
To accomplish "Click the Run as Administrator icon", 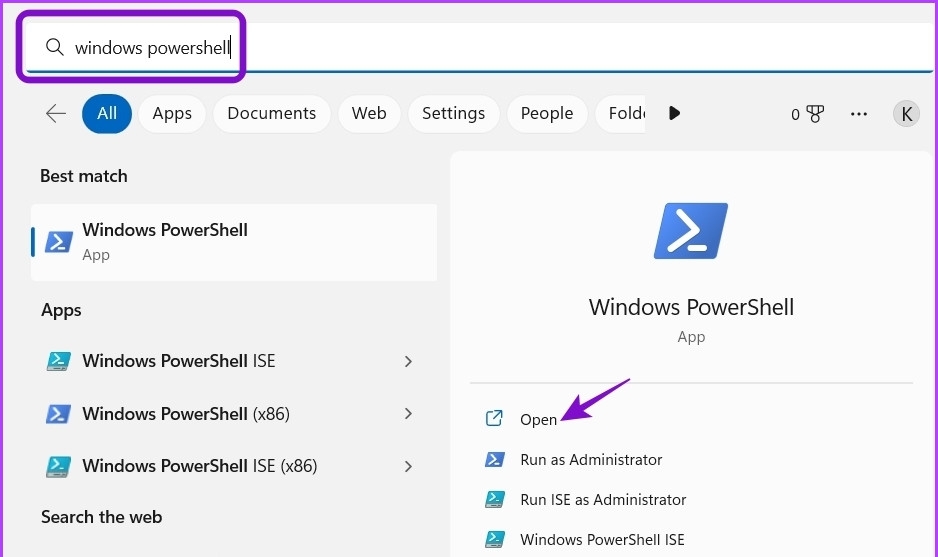I will (495, 459).
